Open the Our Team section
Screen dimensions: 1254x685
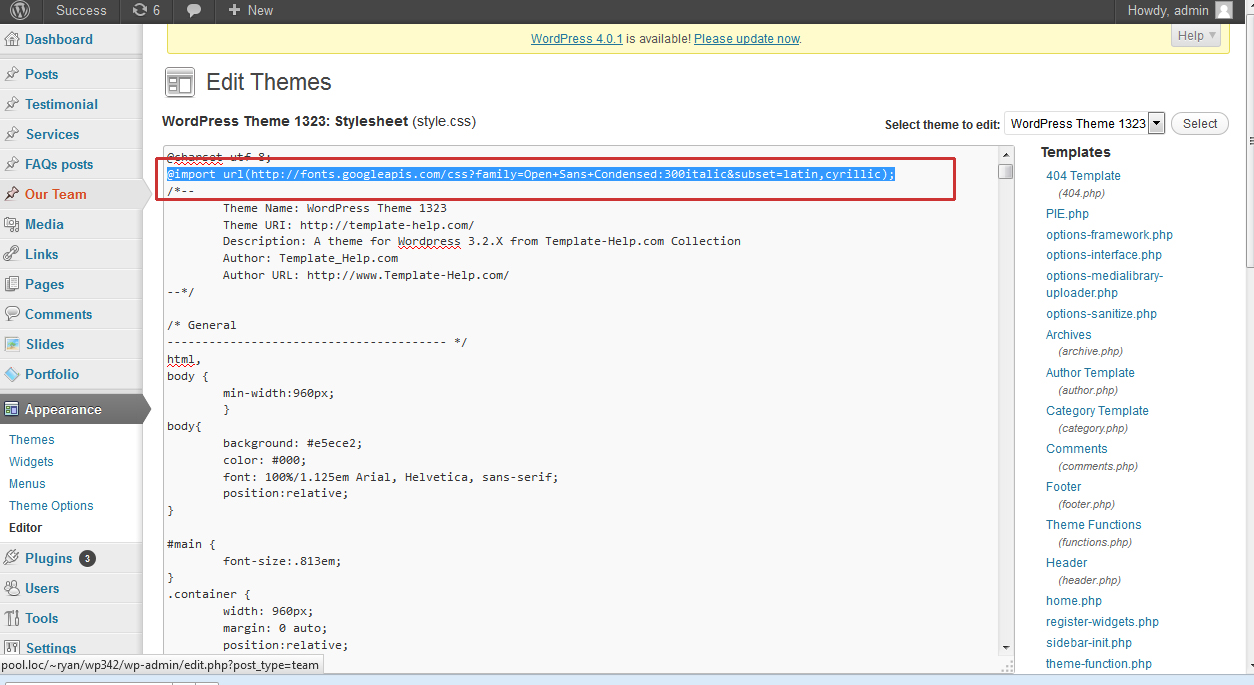point(56,194)
